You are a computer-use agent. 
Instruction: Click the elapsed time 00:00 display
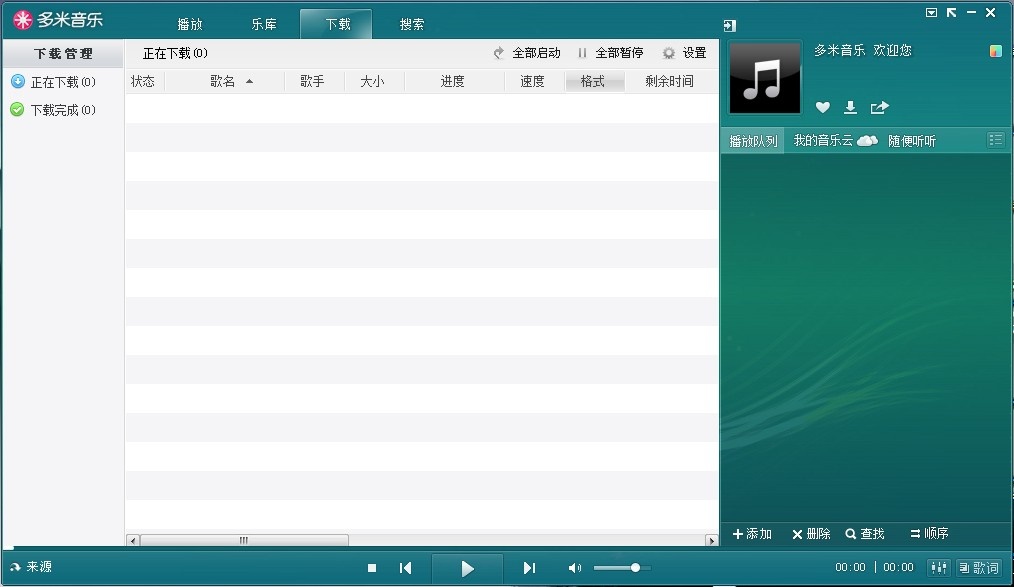click(850, 567)
